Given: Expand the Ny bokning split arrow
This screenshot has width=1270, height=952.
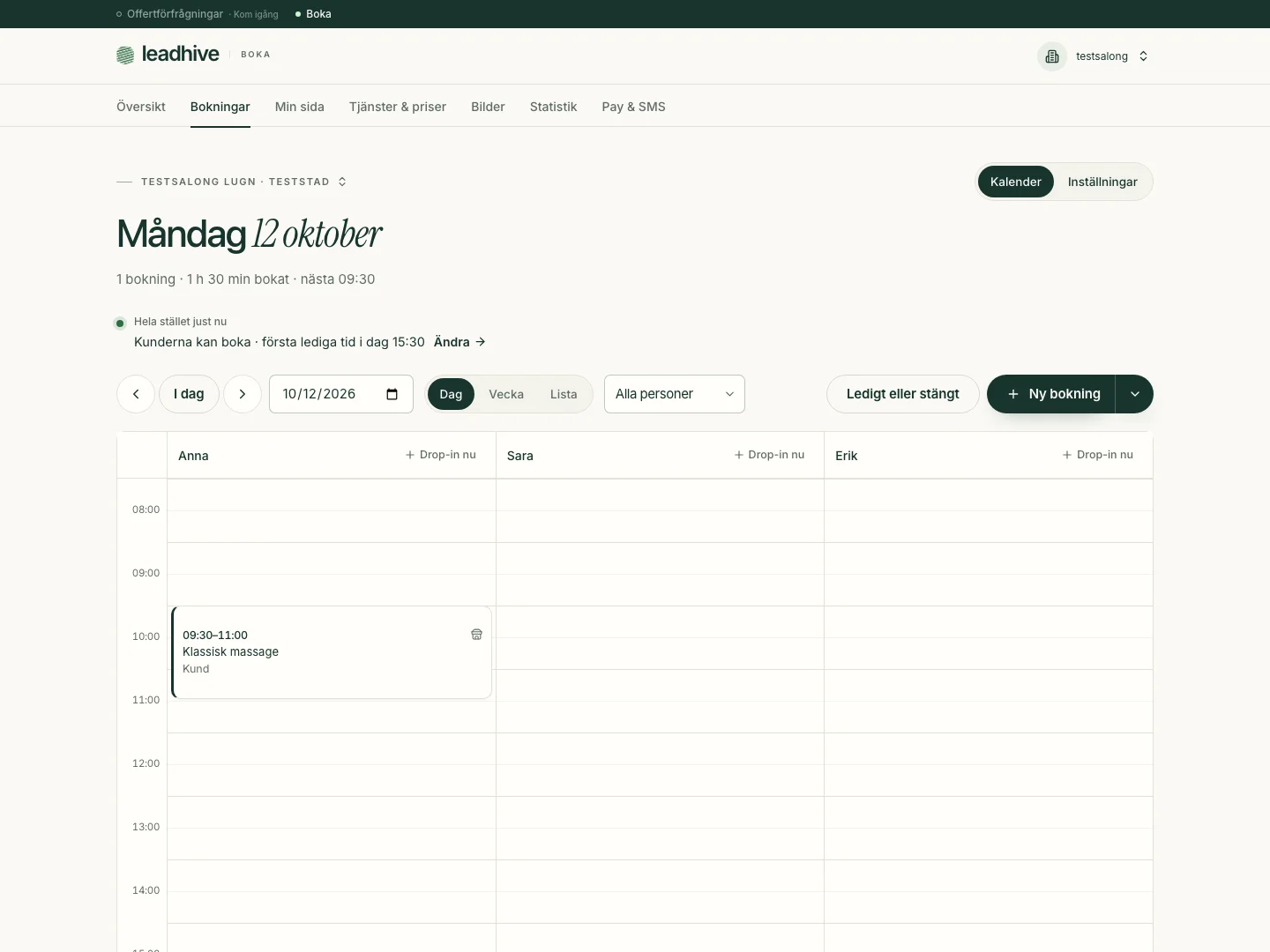Looking at the screenshot, I should tap(1135, 394).
